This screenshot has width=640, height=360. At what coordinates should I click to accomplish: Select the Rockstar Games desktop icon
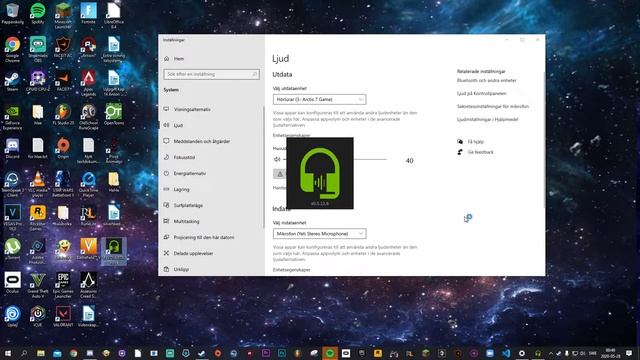tap(38, 218)
